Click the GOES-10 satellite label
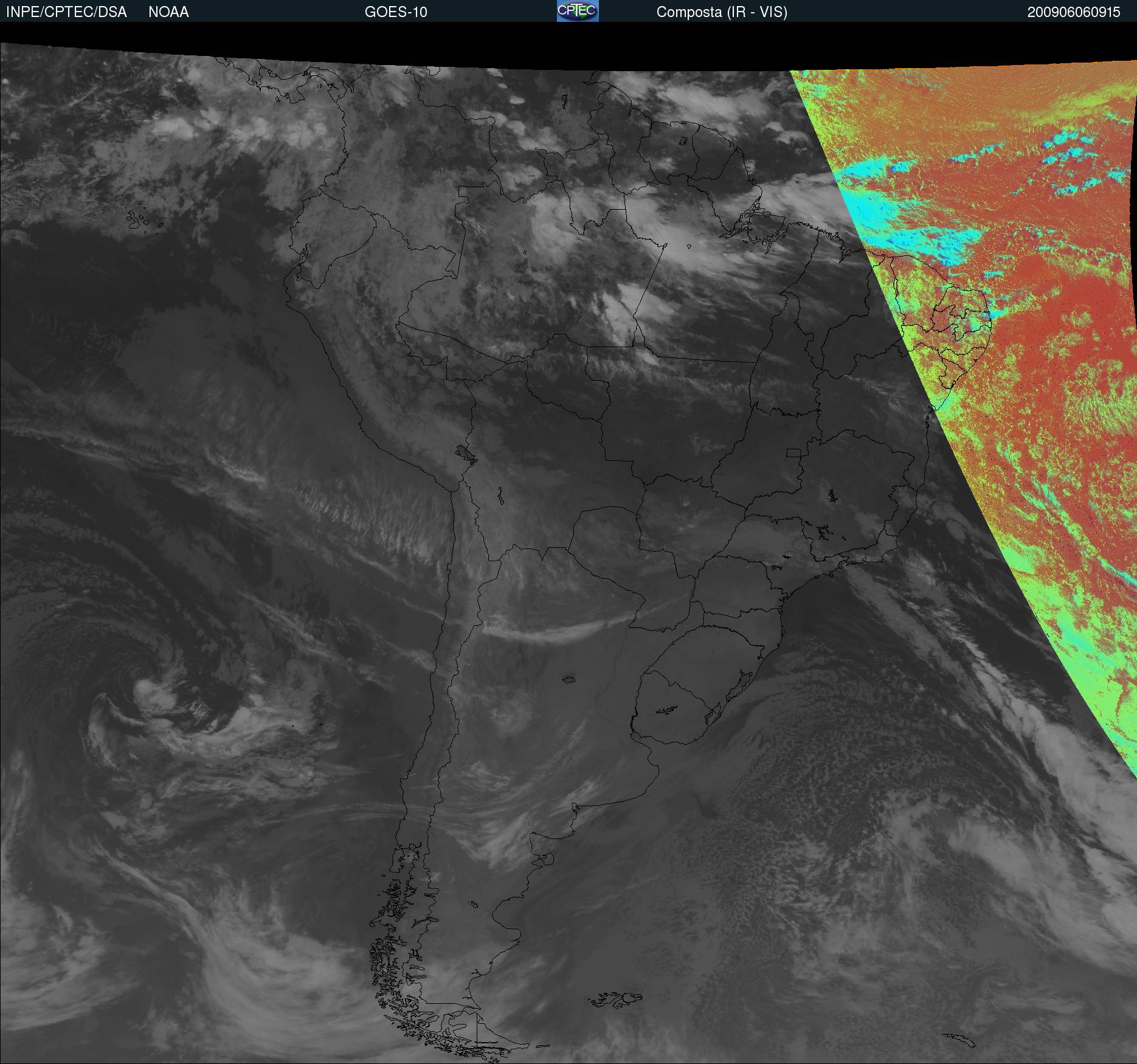 [396, 12]
